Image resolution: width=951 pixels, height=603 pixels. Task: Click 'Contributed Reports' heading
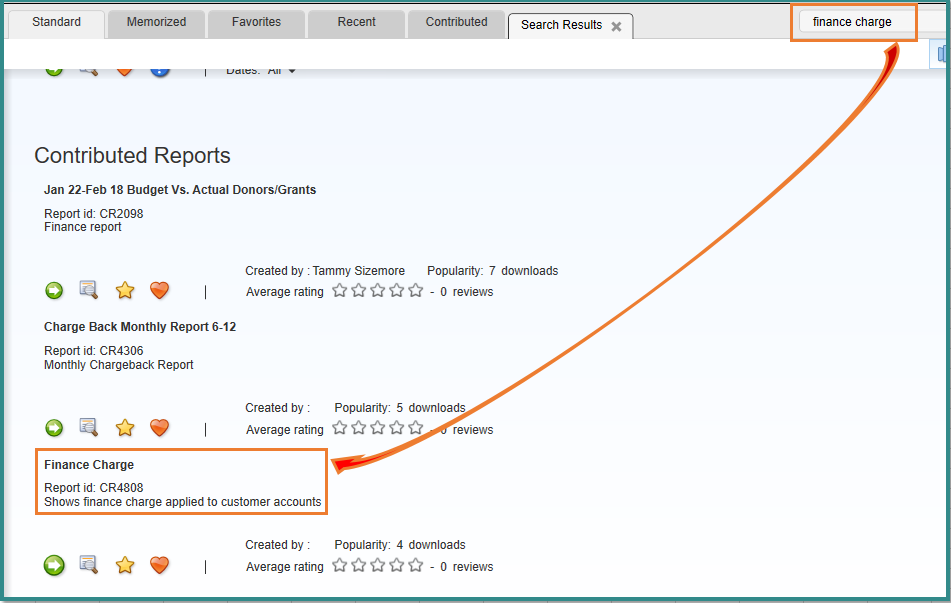coord(132,155)
